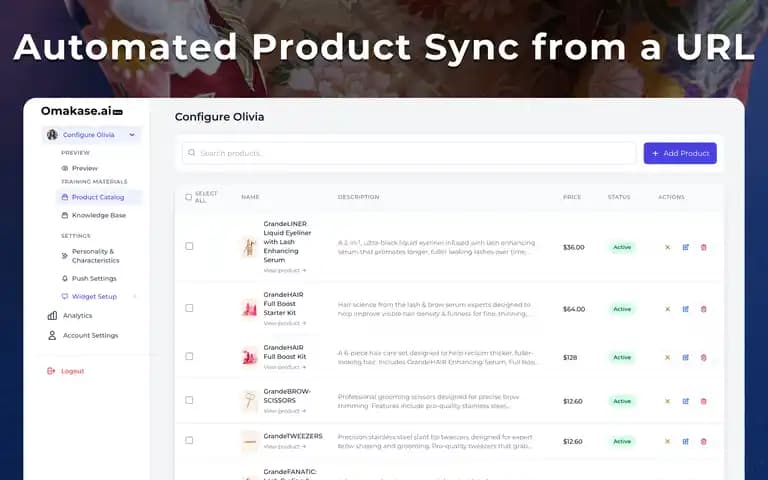Click the Active badge in GrandeLINER row

(x=622, y=247)
